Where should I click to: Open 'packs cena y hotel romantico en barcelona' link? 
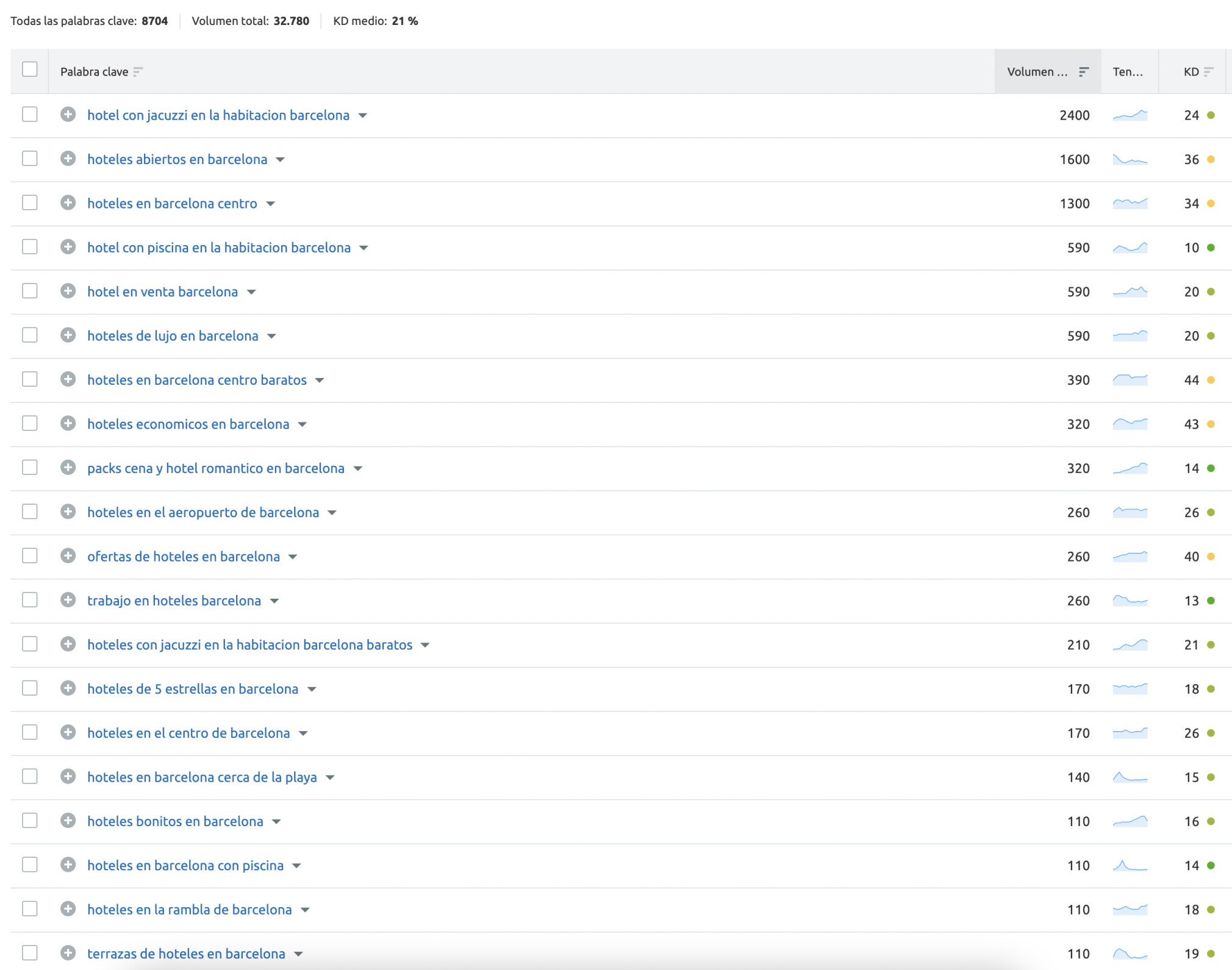pyautogui.click(x=216, y=468)
